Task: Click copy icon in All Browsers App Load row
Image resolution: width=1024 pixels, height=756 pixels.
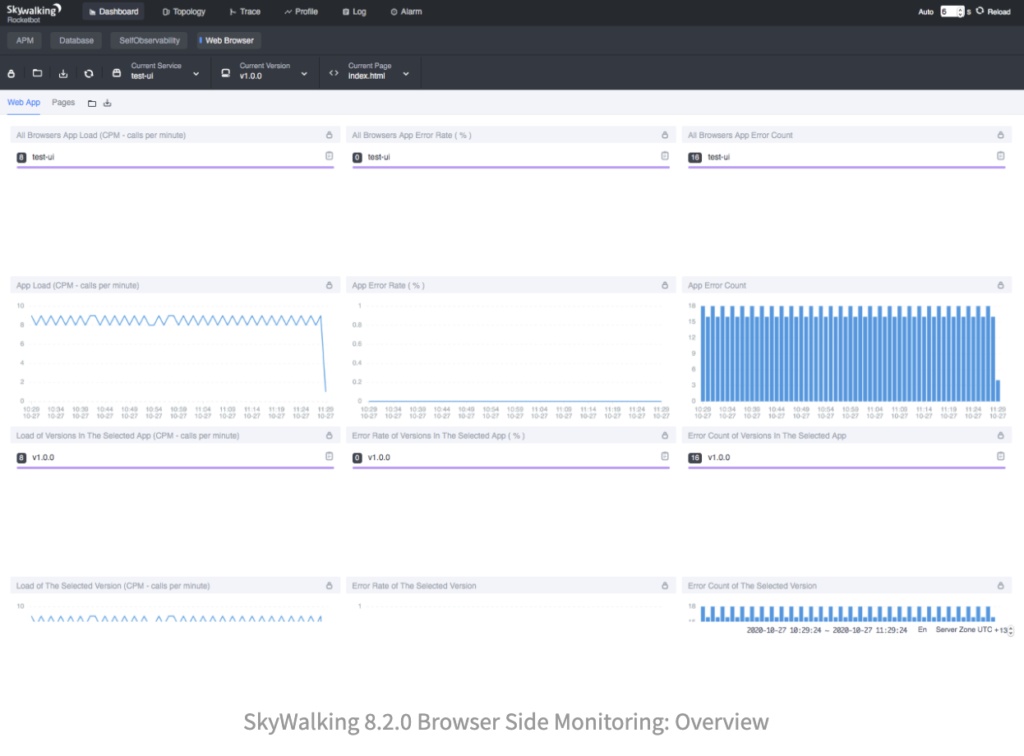Action: (329, 156)
